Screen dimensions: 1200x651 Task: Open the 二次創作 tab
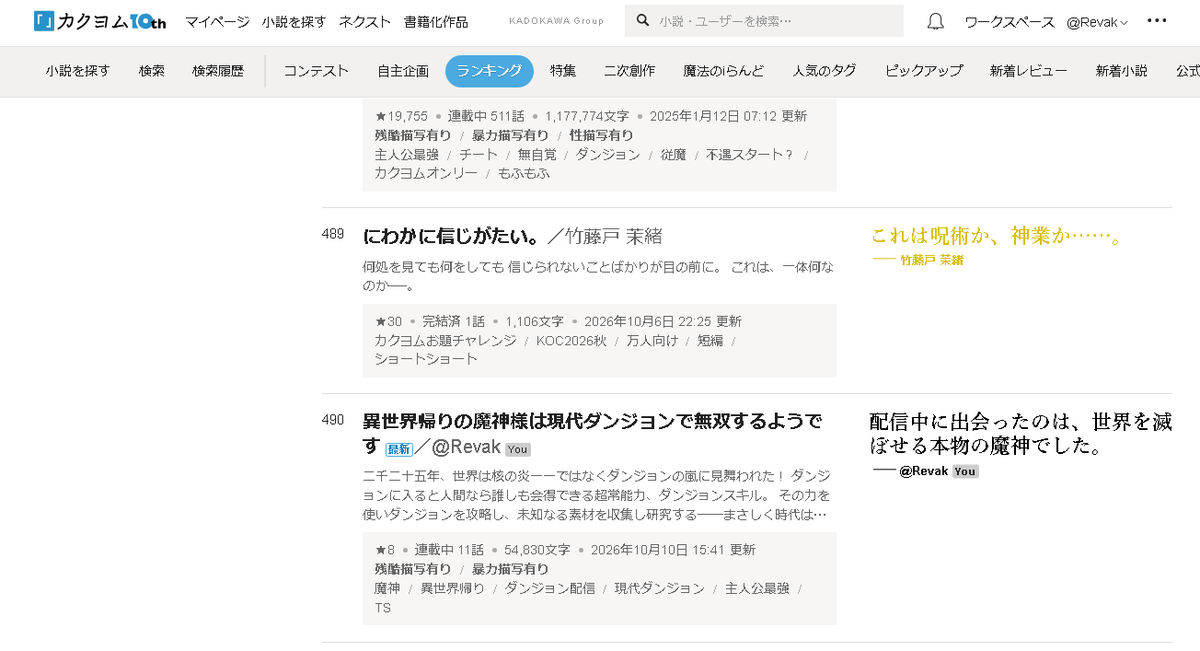pyautogui.click(x=630, y=71)
